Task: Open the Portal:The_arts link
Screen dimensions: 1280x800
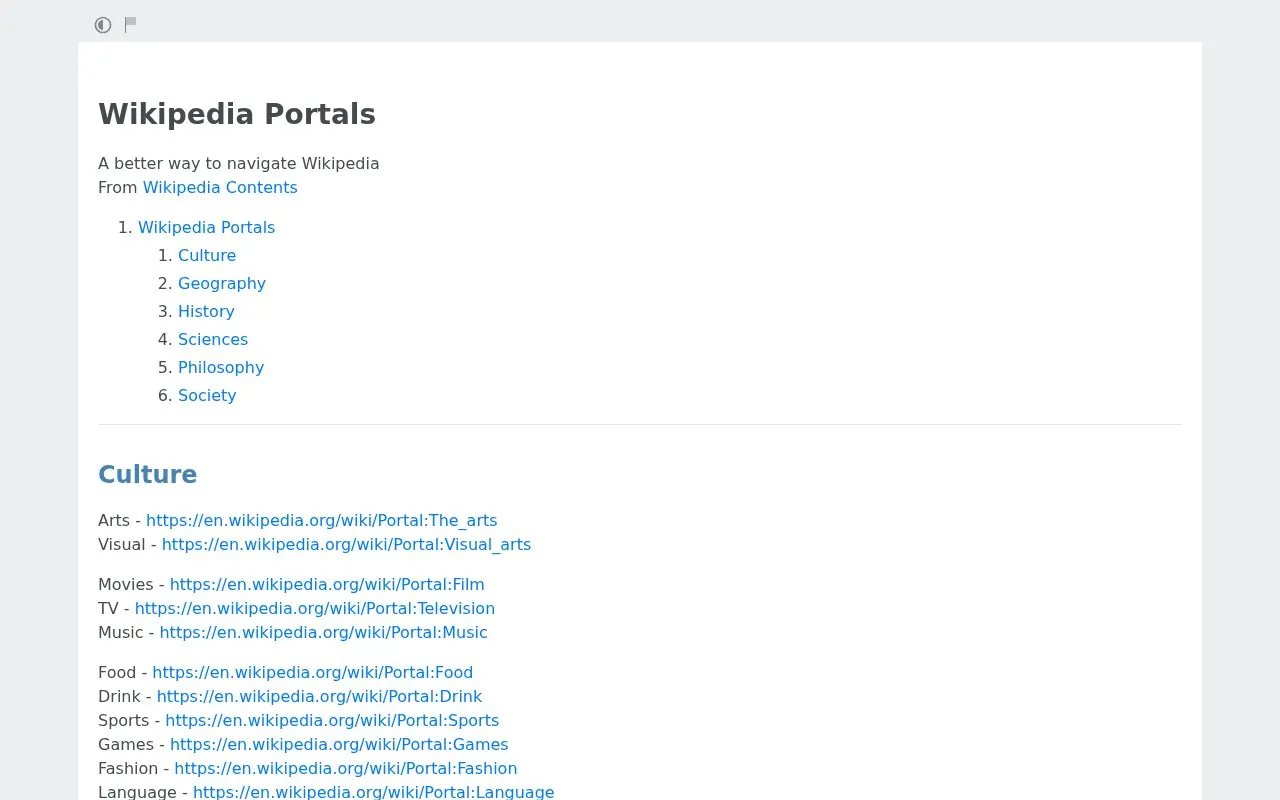Action: [x=321, y=520]
